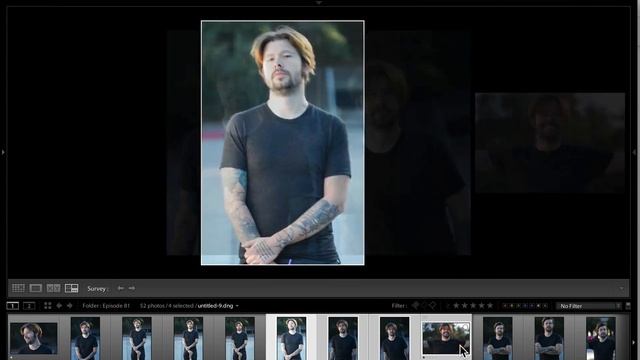Click the 'Survey :' toolbar label

point(98,289)
